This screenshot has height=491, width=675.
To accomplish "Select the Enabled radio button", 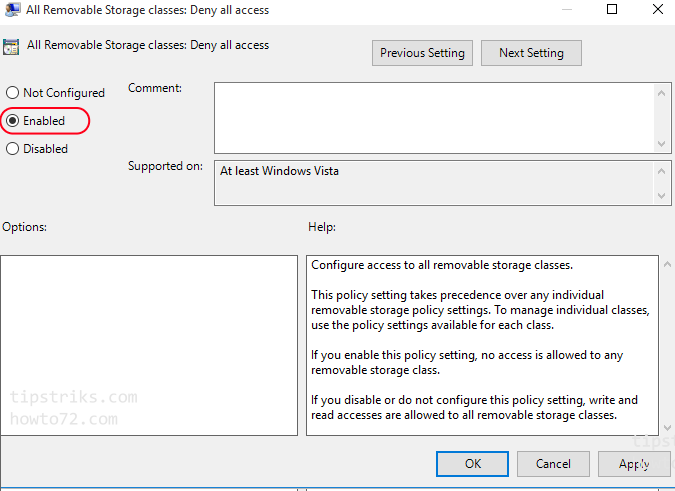I will pyautogui.click(x=12, y=121).
